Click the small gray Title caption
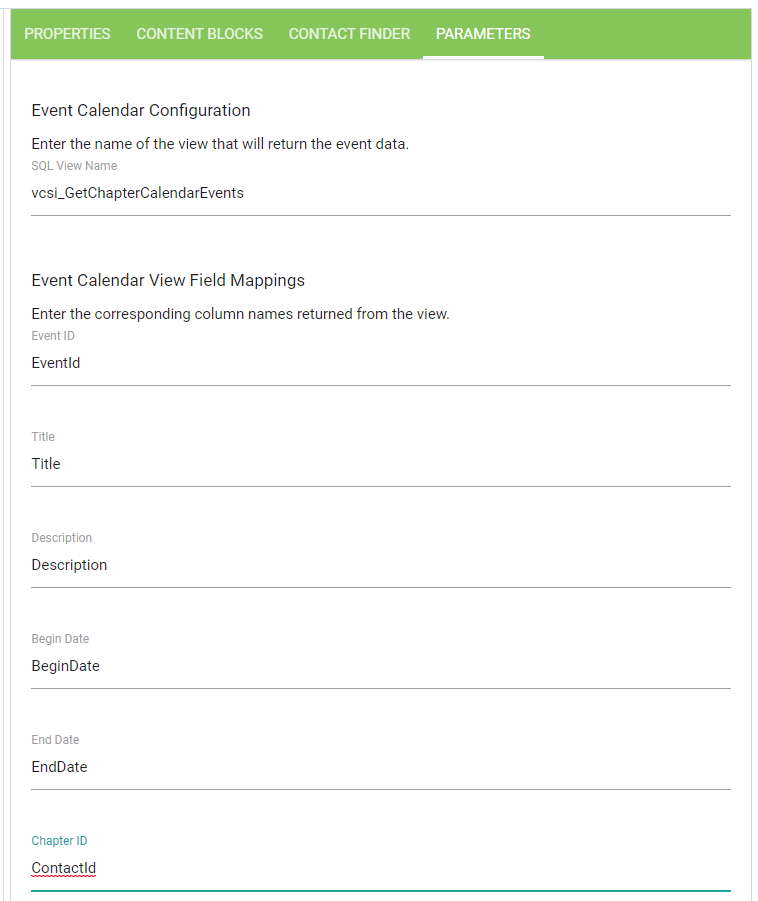This screenshot has width=758, height=901. click(x=43, y=437)
